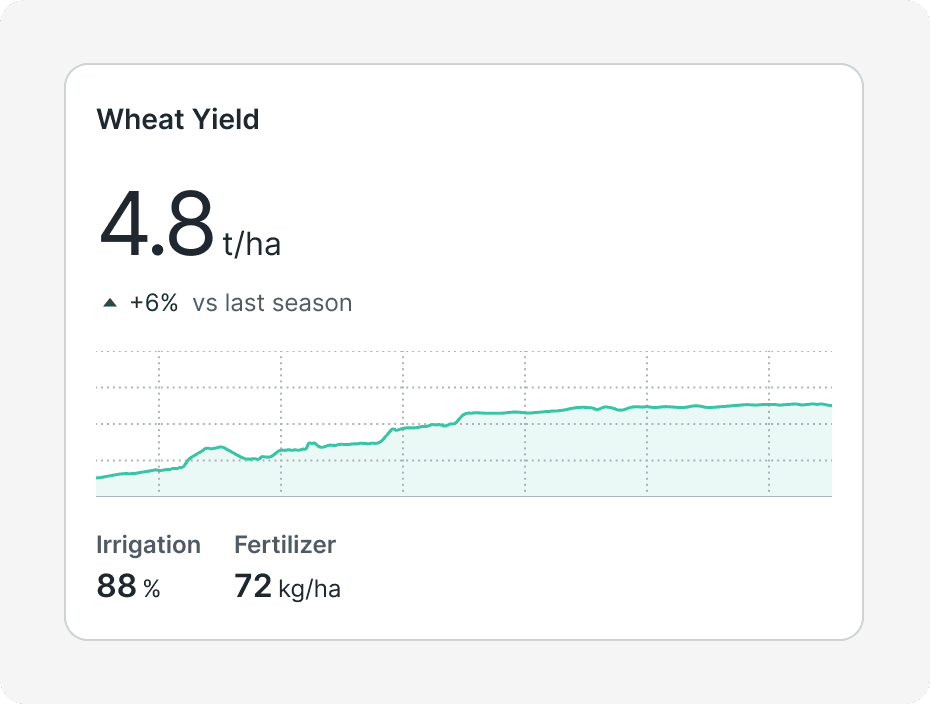Screen dimensions: 930x704
Task: Click the right end of the chart line
Action: 830,405
